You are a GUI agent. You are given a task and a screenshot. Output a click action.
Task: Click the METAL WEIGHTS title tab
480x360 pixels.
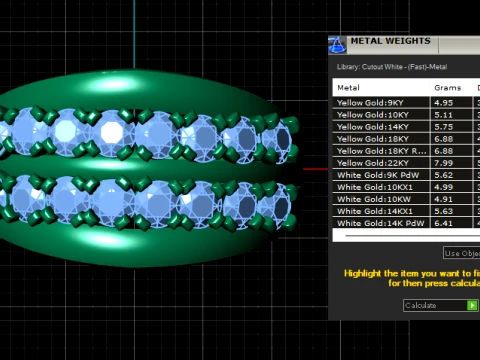click(x=392, y=45)
